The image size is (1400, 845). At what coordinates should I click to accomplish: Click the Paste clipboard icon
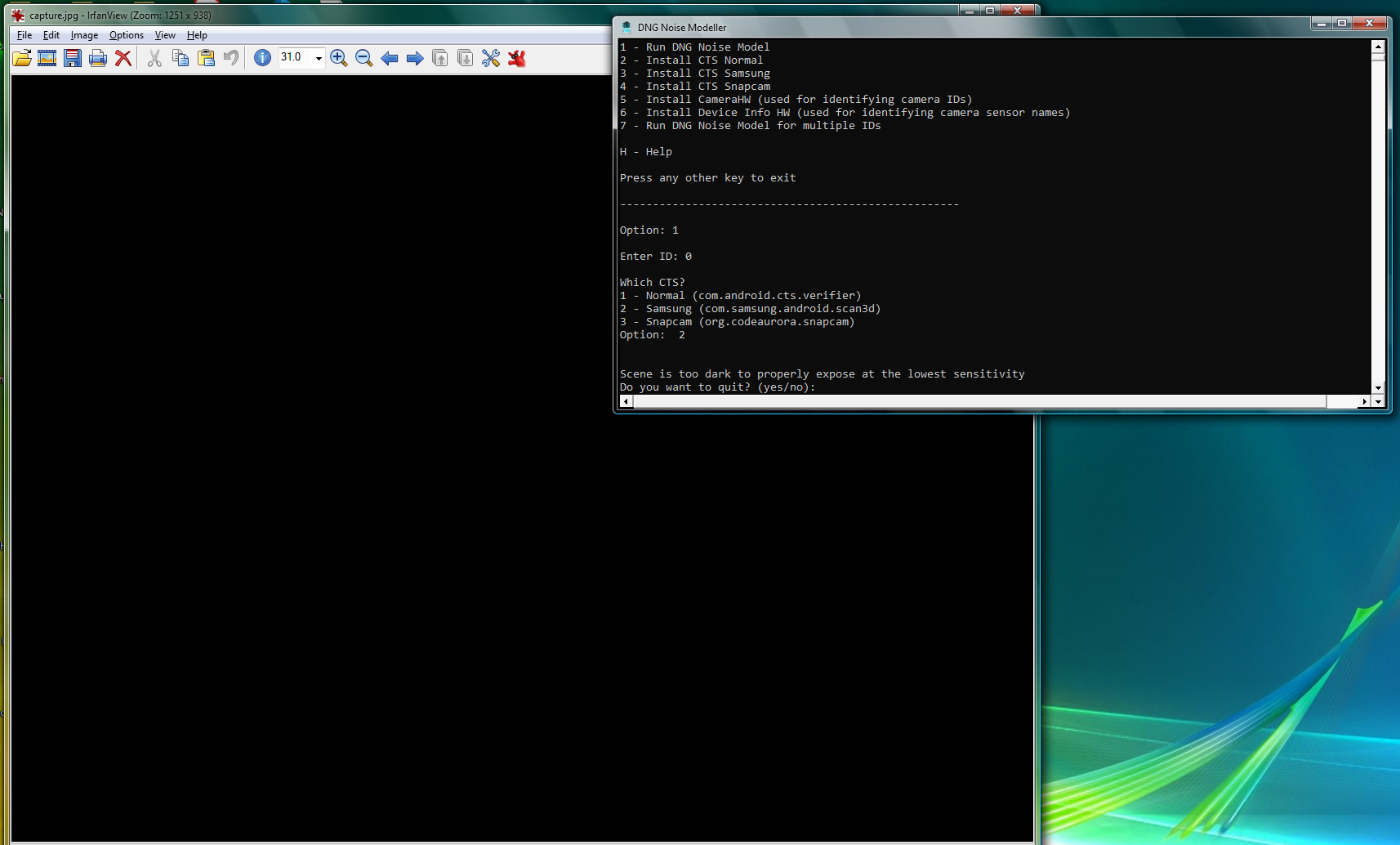pos(206,58)
